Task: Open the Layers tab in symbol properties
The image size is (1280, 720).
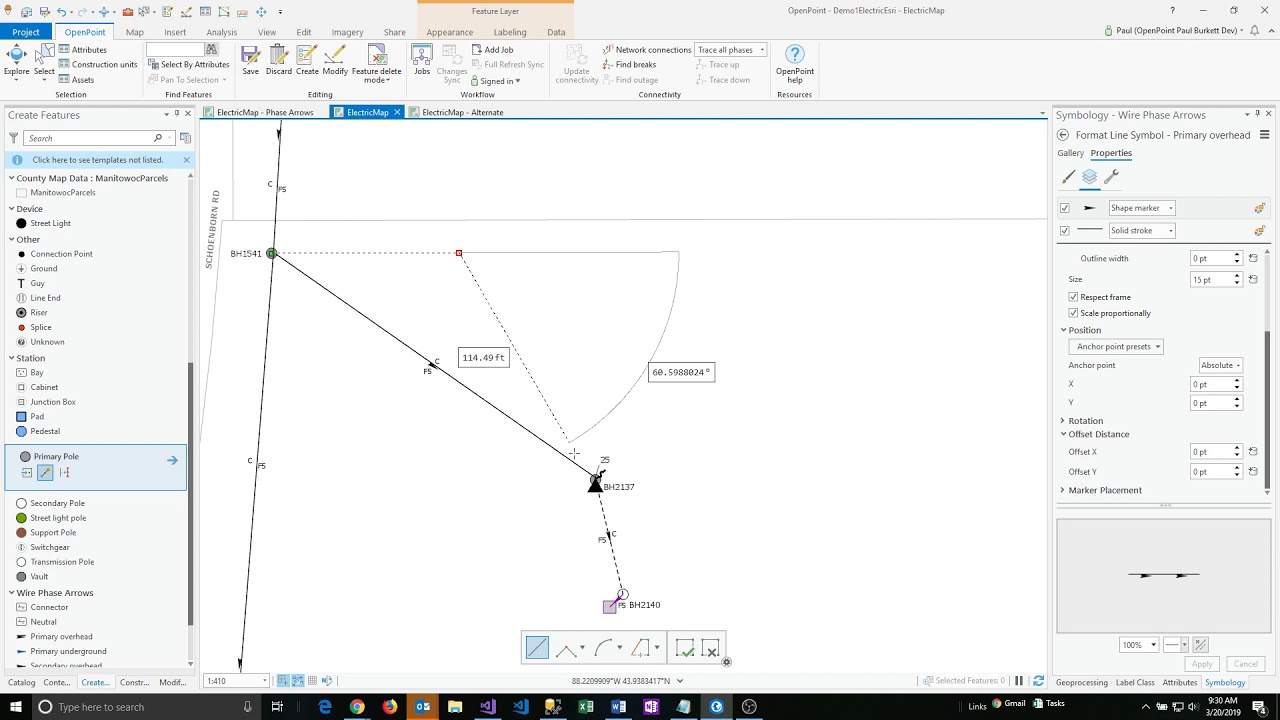Action: [1090, 177]
